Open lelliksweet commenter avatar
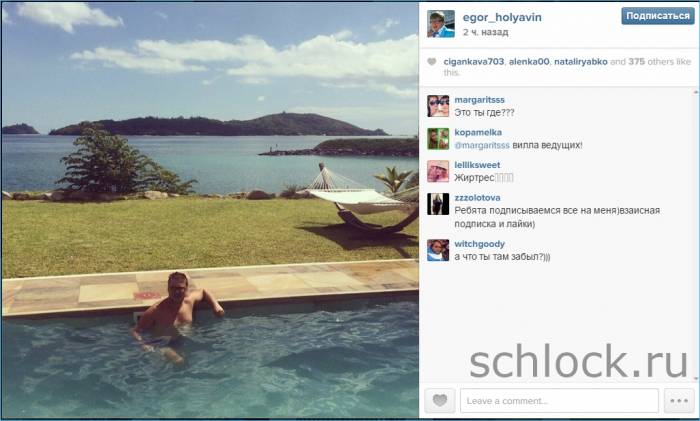The height and width of the screenshot is (421, 700). pyautogui.click(x=438, y=171)
